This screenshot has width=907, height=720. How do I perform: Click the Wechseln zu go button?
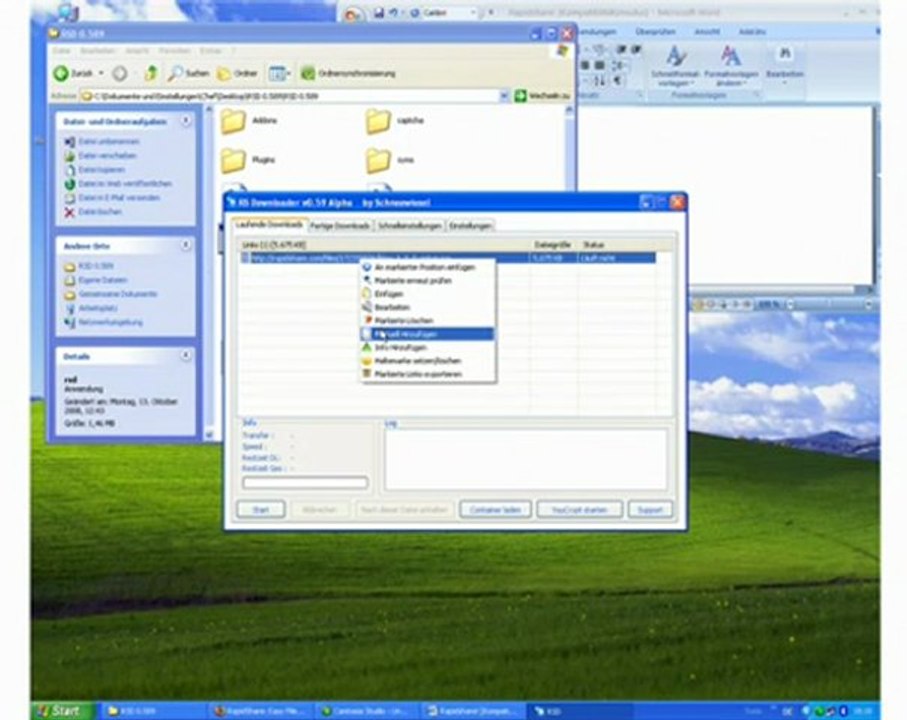pos(542,95)
